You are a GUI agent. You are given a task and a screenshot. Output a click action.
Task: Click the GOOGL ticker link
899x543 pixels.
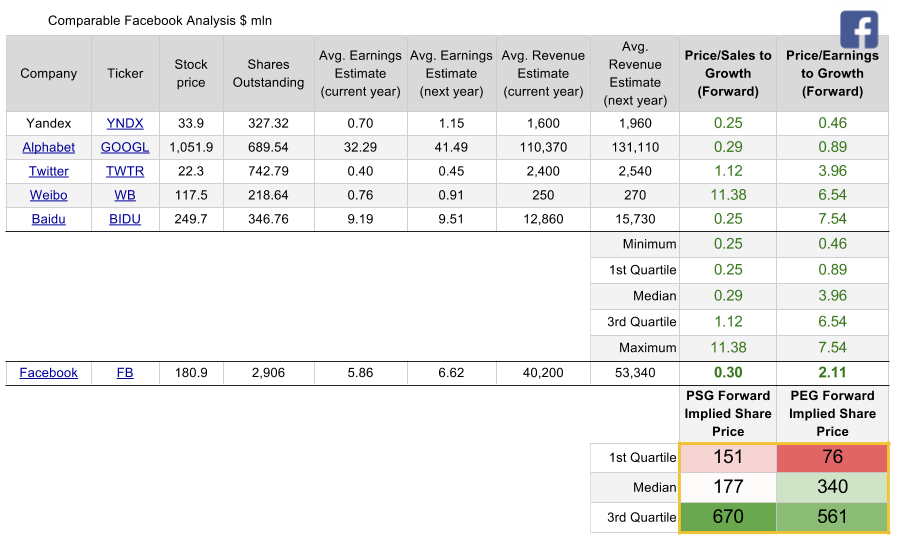tap(125, 147)
